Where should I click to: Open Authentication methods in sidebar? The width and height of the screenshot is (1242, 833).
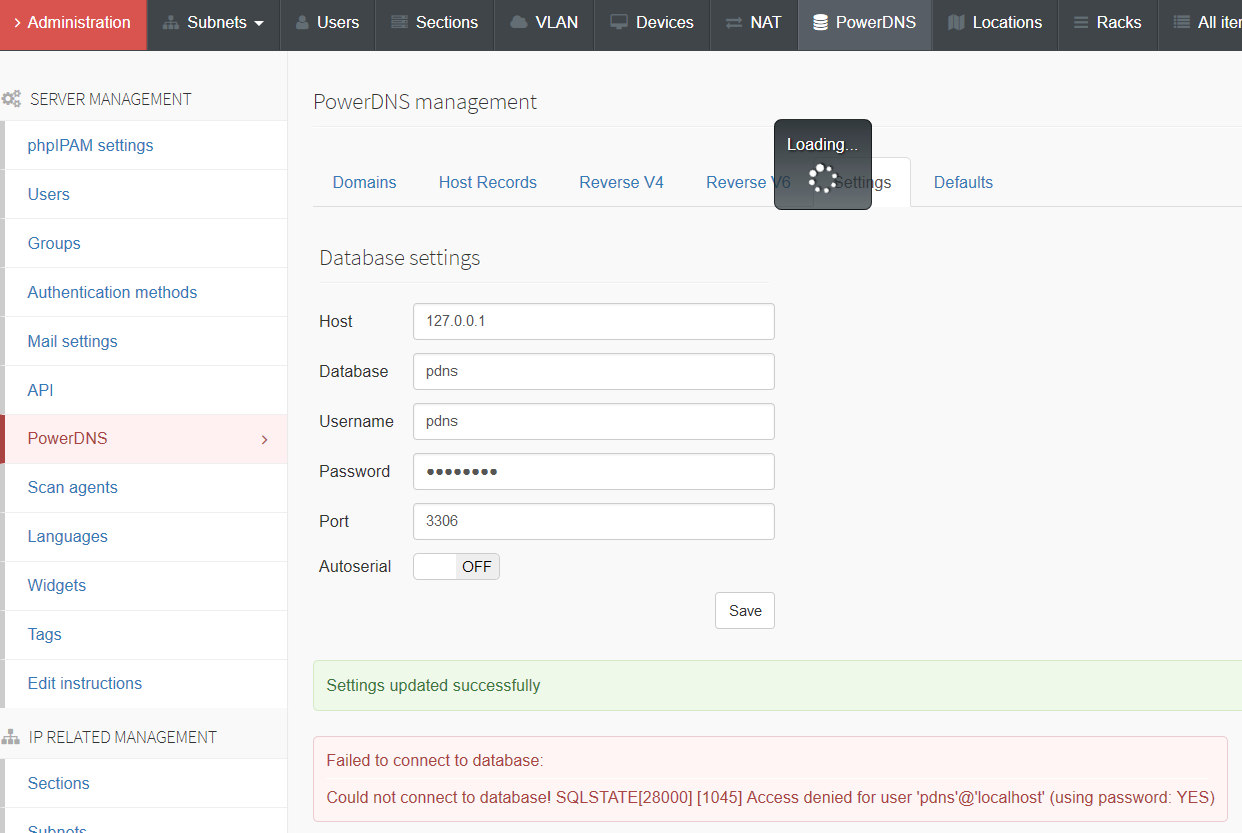[112, 292]
